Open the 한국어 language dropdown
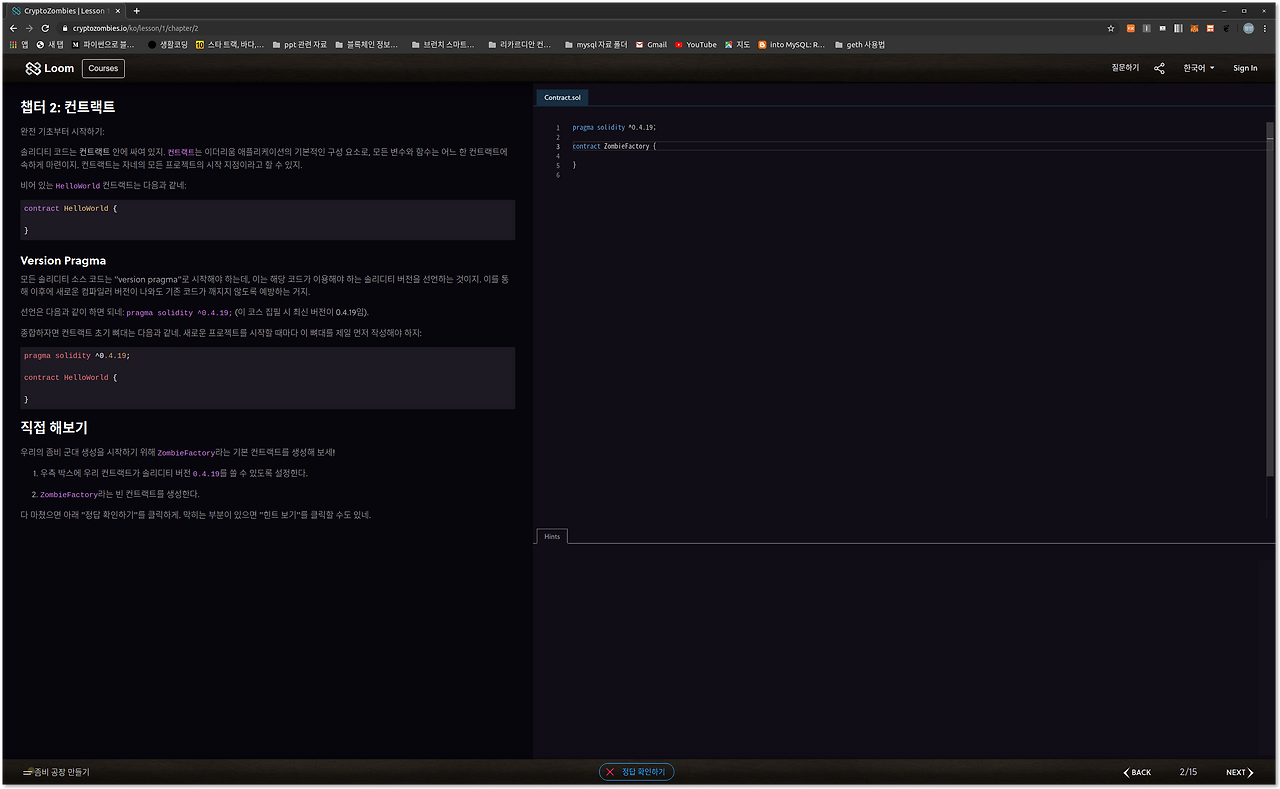 pos(1199,68)
